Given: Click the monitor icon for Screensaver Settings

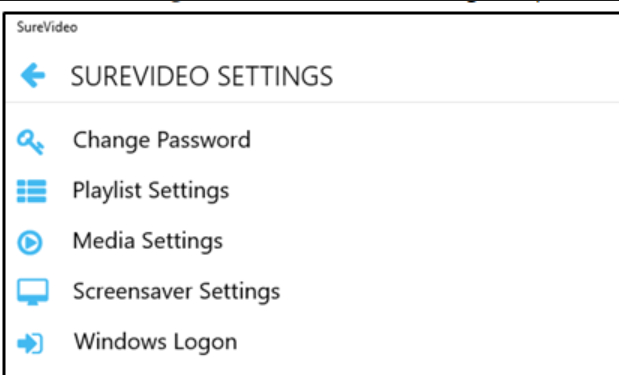Looking at the screenshot, I should [32, 292].
